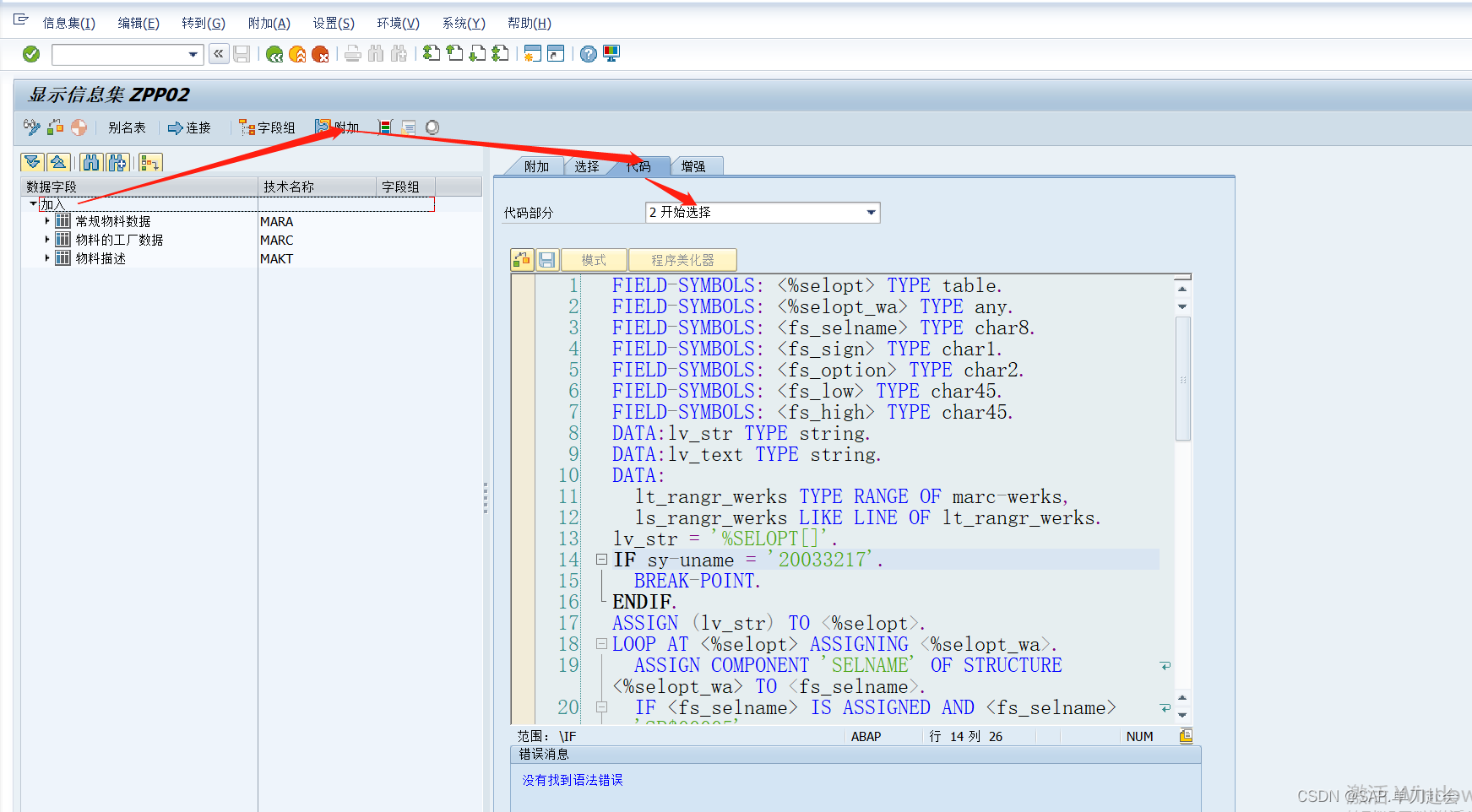This screenshot has height=812, width=1472.
Task: Click the Back green arrow icon
Action: pos(274,53)
